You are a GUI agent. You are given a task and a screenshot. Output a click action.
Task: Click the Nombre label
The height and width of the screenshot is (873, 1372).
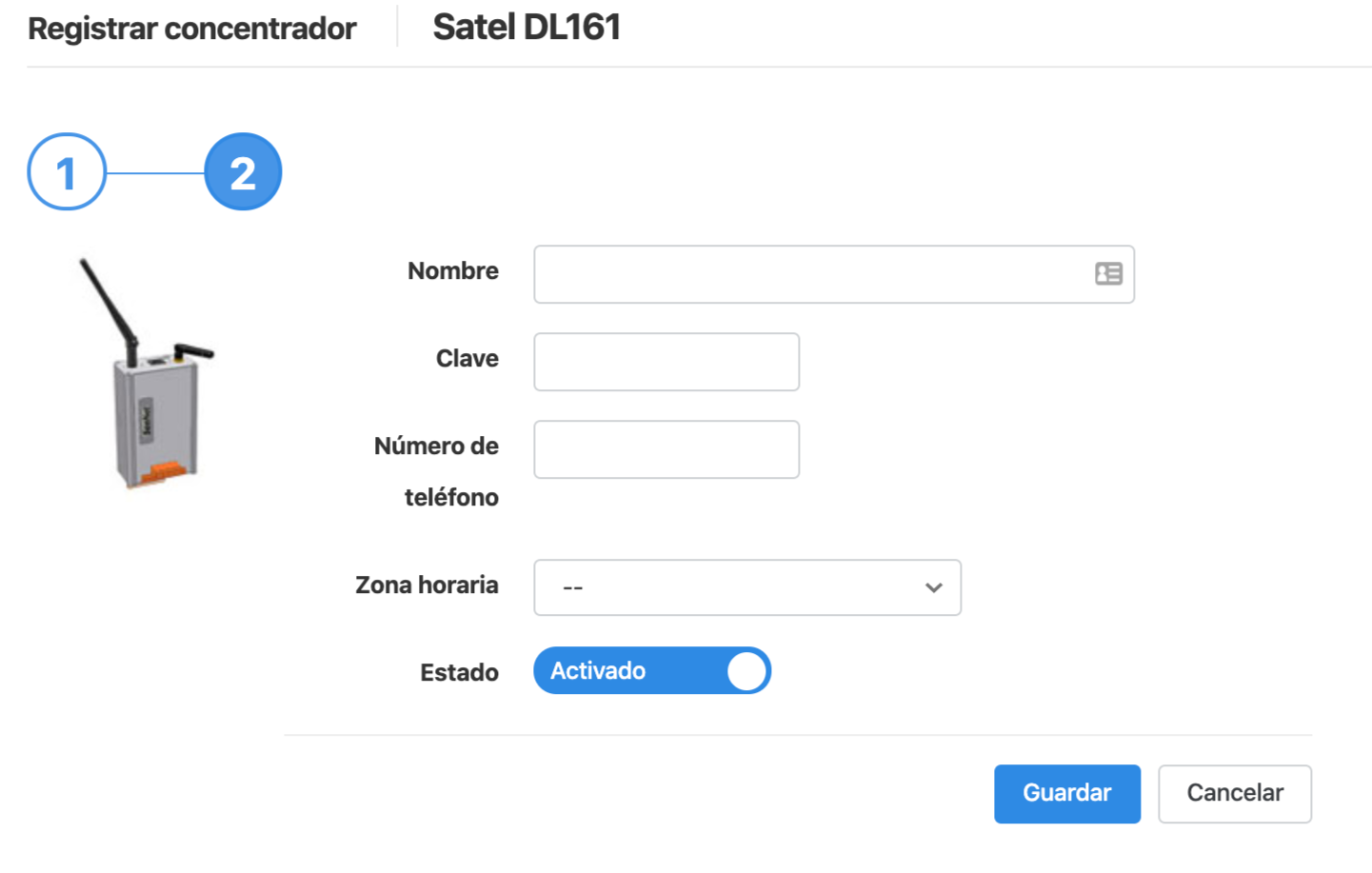coord(453,271)
